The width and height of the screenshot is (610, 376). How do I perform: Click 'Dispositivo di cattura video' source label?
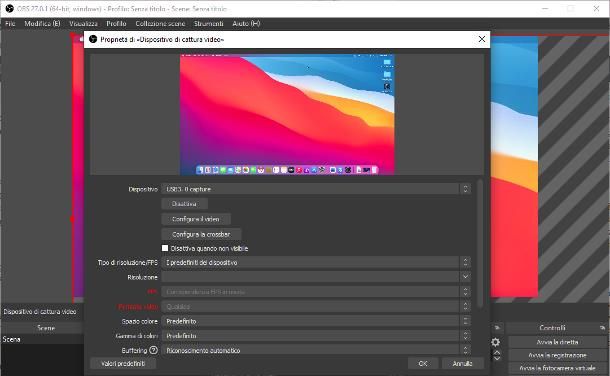click(40, 311)
